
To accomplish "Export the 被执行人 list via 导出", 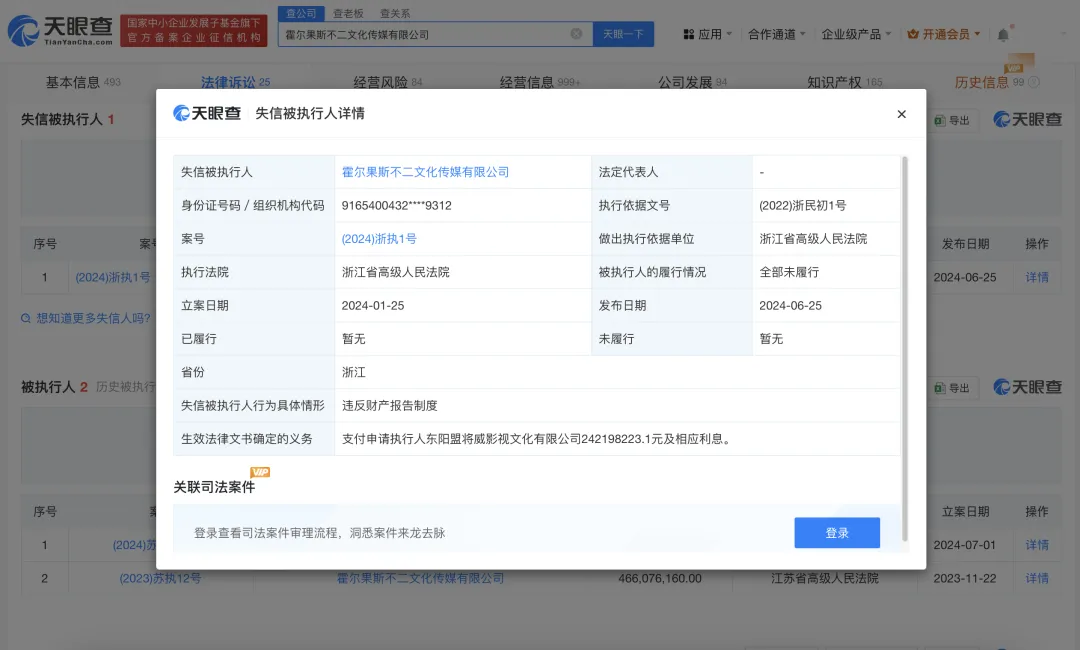I will pyautogui.click(x=952, y=388).
